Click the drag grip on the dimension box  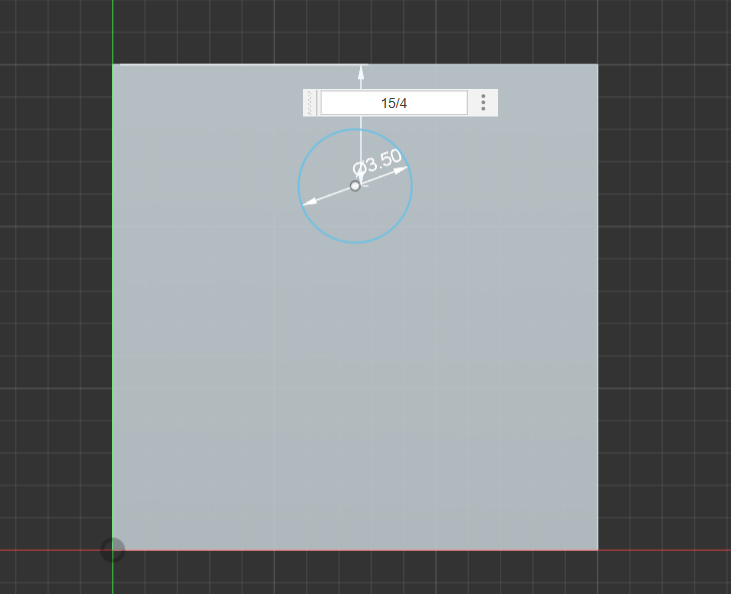[311, 103]
